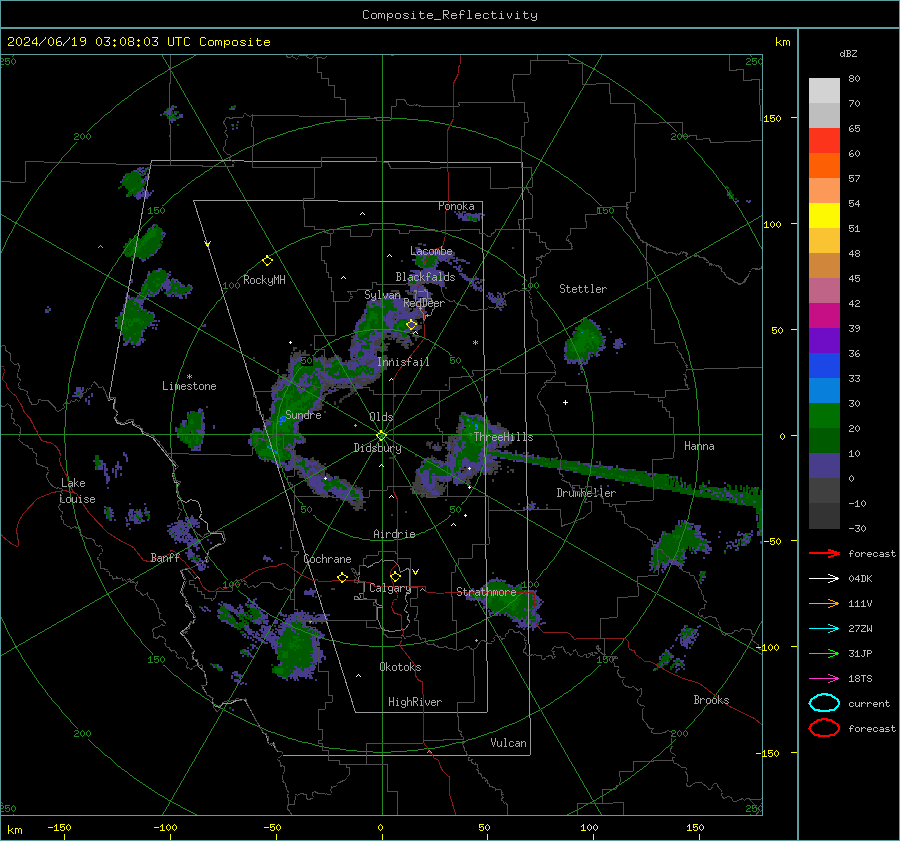Click the bright green swatch between 30 and 20

(x=824, y=416)
